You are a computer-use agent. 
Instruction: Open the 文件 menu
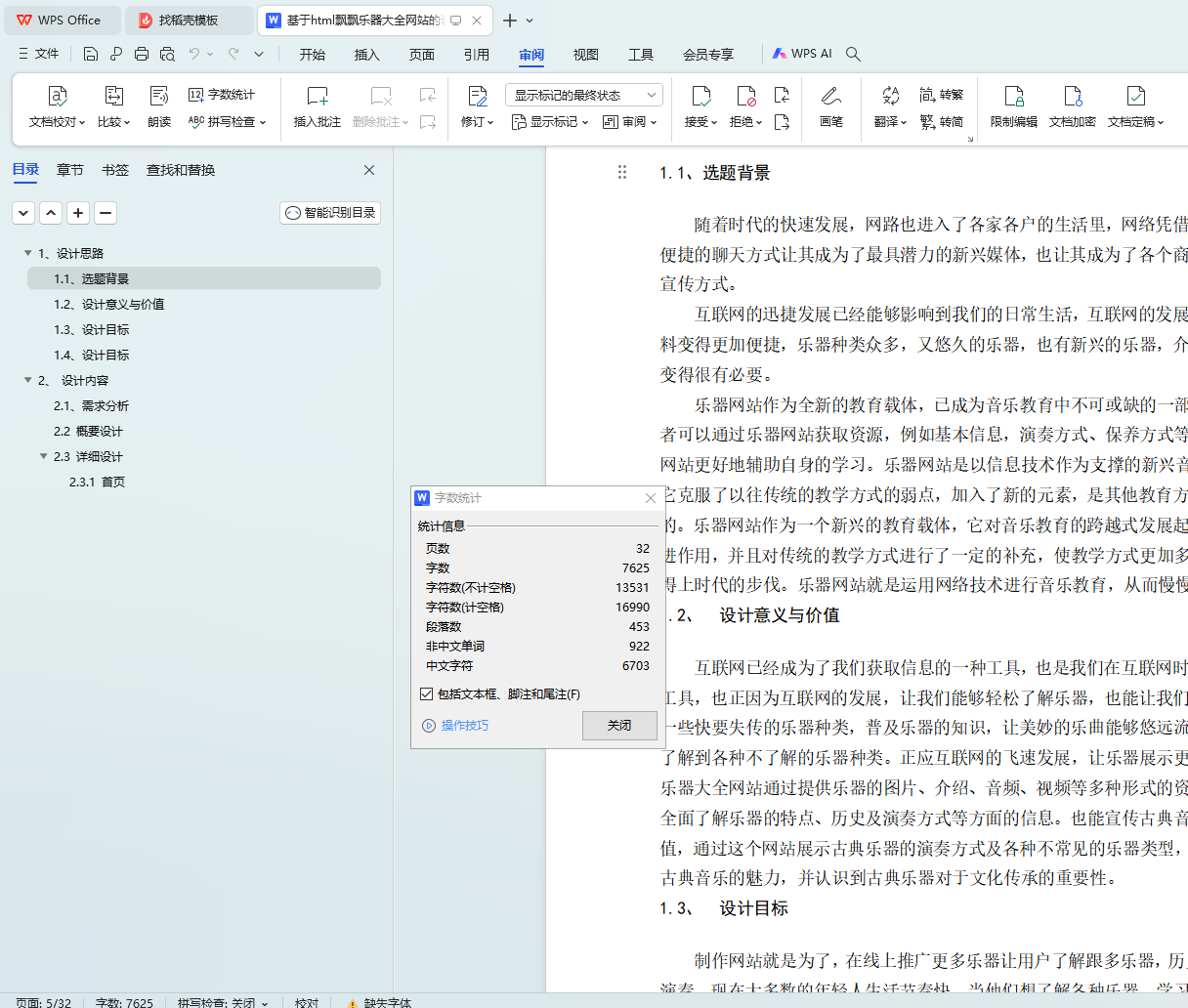point(39,54)
